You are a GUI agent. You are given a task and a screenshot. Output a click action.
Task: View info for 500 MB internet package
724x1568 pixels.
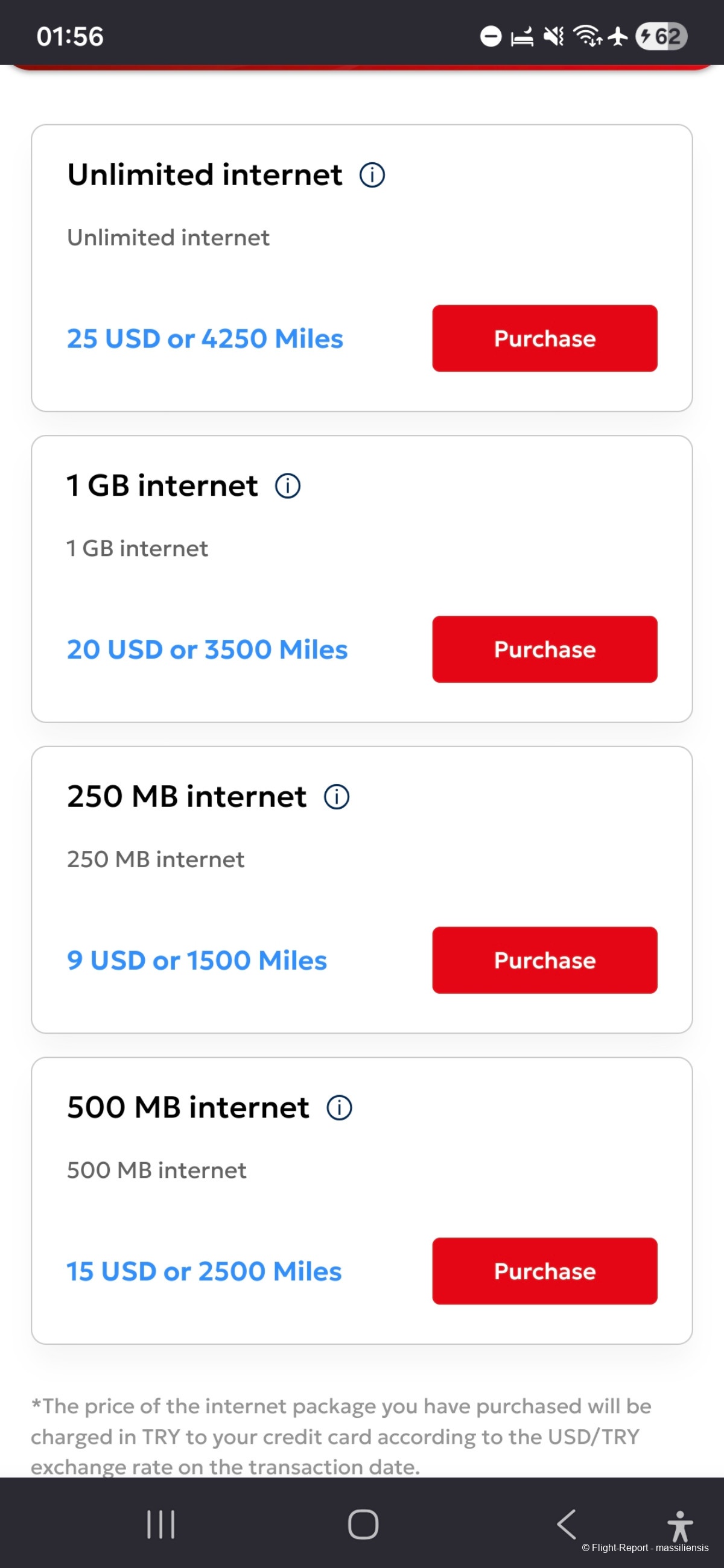[339, 1108]
